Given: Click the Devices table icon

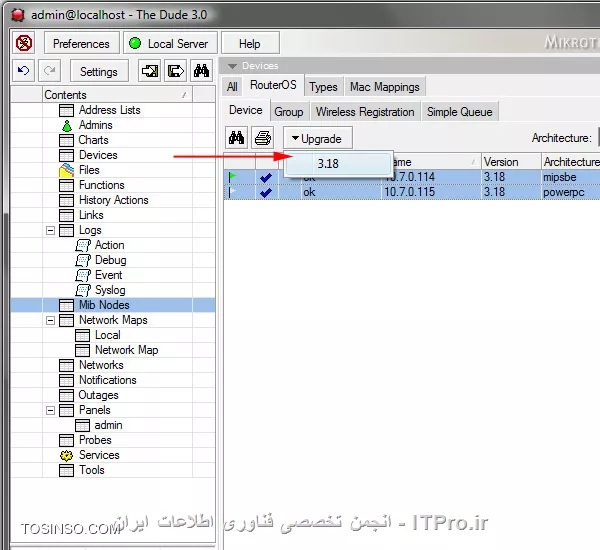Looking at the screenshot, I should (x=66, y=155).
